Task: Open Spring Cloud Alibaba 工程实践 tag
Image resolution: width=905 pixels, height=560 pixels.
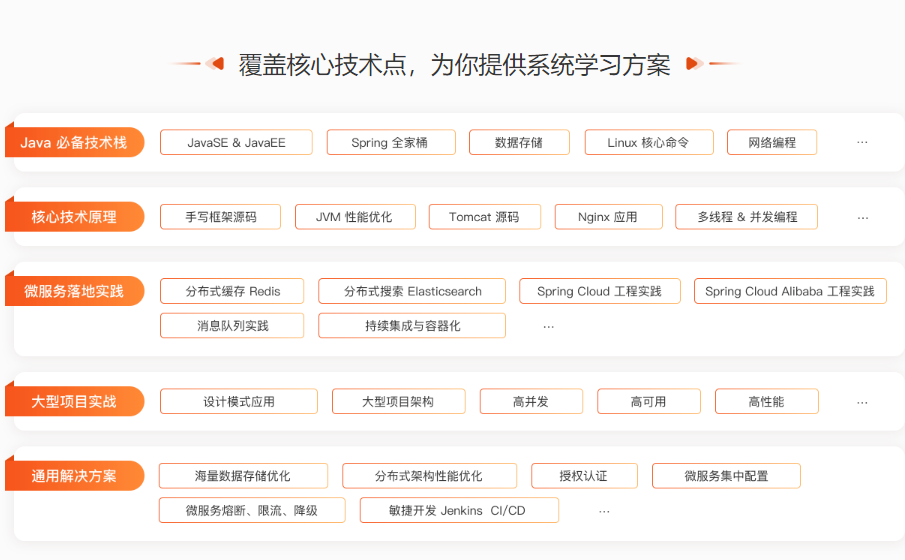Action: [x=789, y=291]
